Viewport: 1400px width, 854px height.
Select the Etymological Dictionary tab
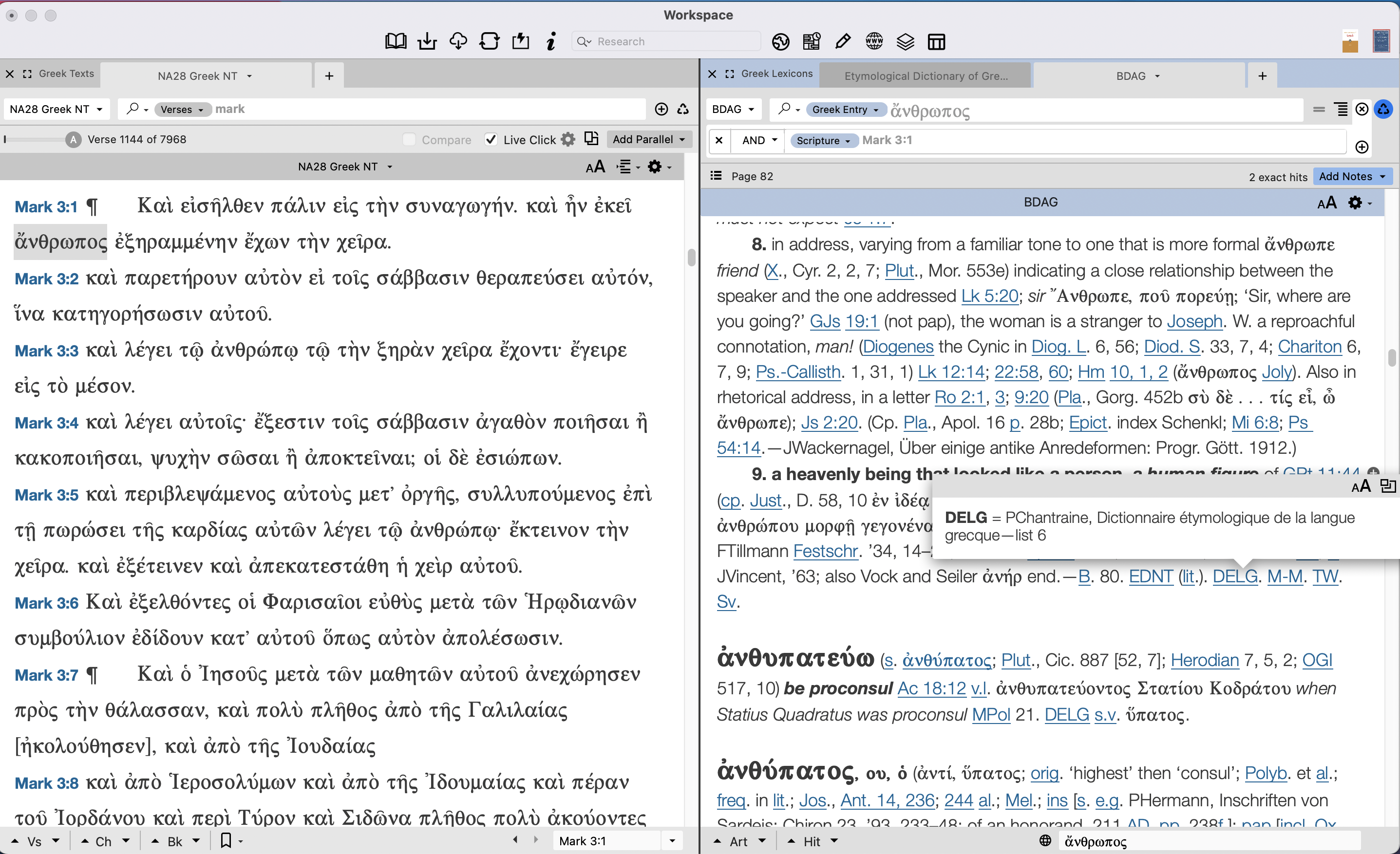click(925, 75)
